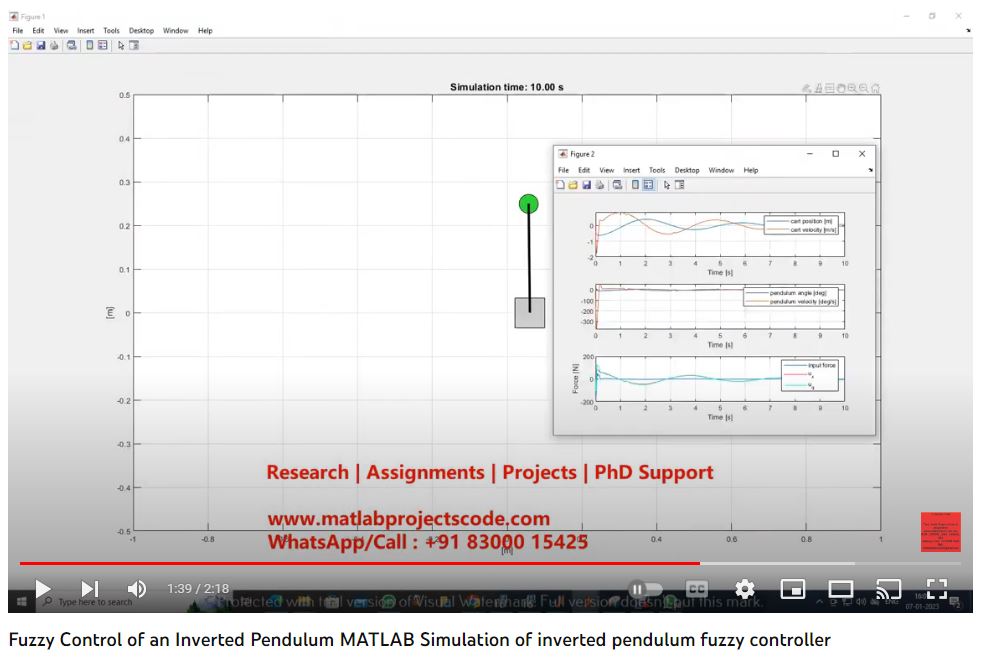Toggle the autoplay switch
982x659 pixels.
pos(646,589)
